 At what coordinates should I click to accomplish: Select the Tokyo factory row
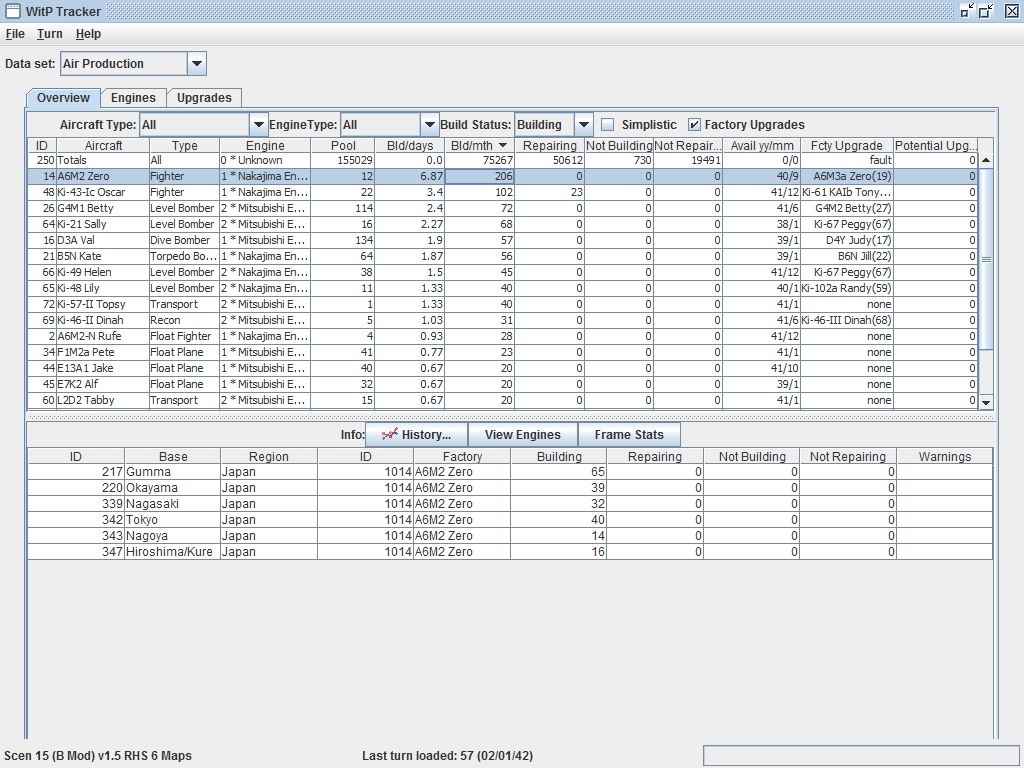point(510,520)
